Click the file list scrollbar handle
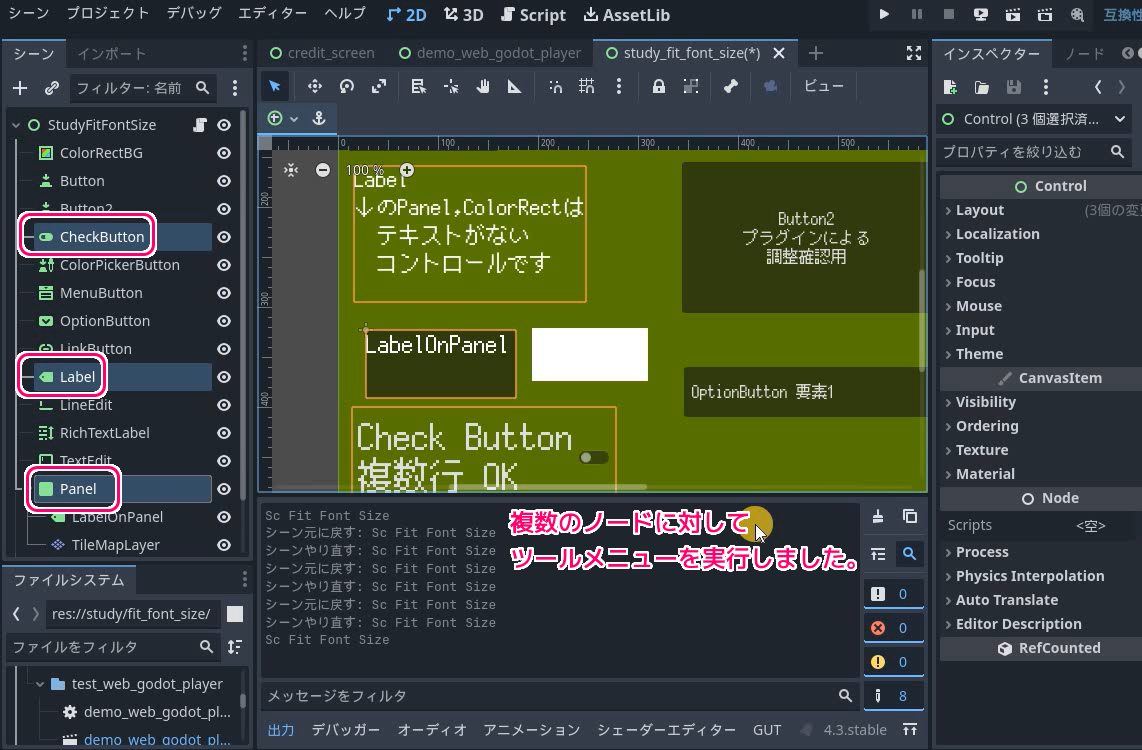The width and height of the screenshot is (1142, 750). (243, 700)
